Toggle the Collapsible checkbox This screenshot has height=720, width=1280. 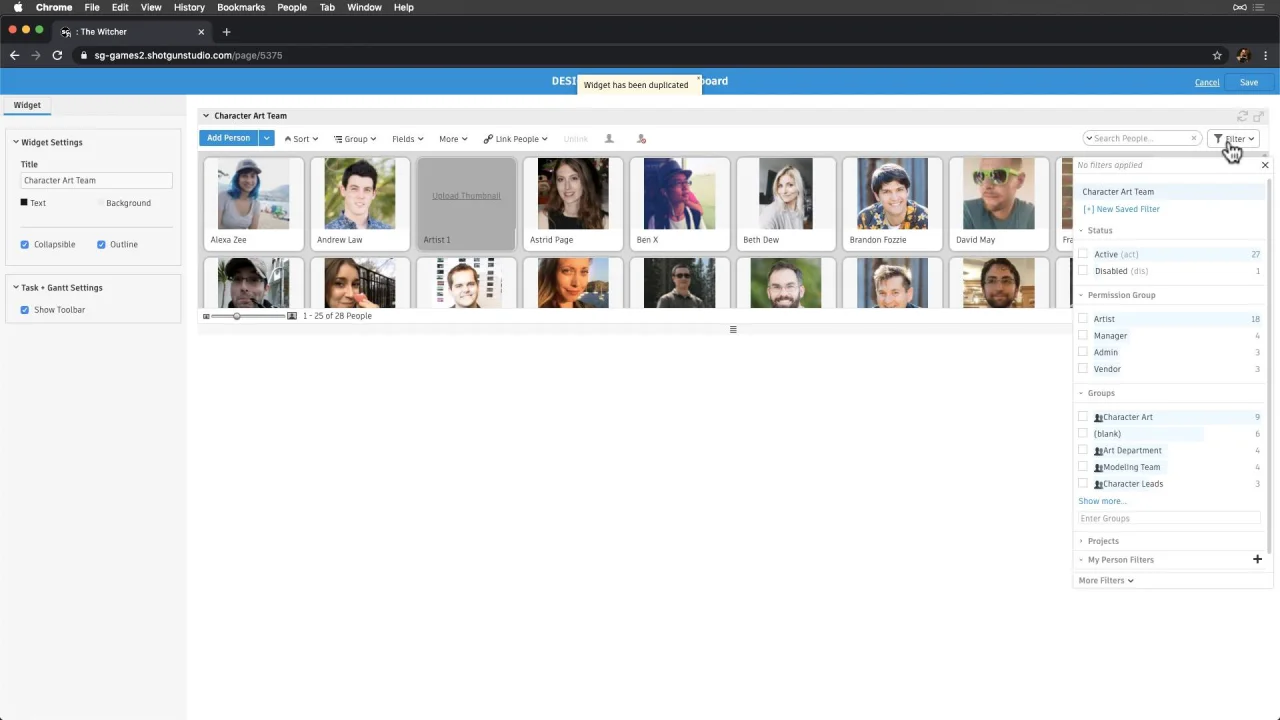click(25, 244)
